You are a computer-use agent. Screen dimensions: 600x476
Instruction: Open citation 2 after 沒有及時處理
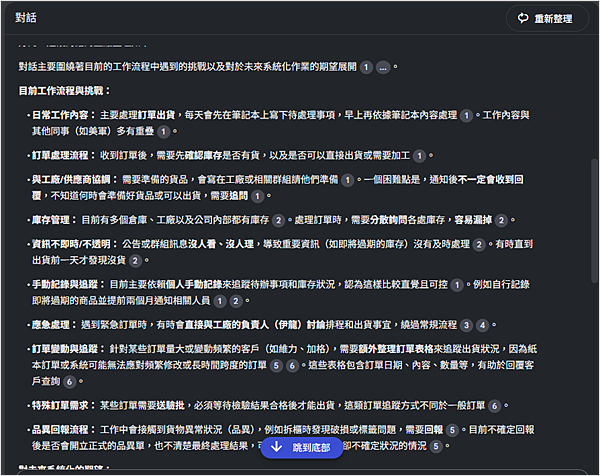point(479,245)
